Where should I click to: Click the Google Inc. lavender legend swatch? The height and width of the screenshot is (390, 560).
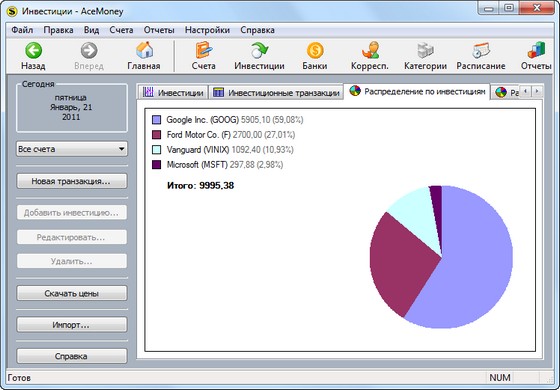156,120
